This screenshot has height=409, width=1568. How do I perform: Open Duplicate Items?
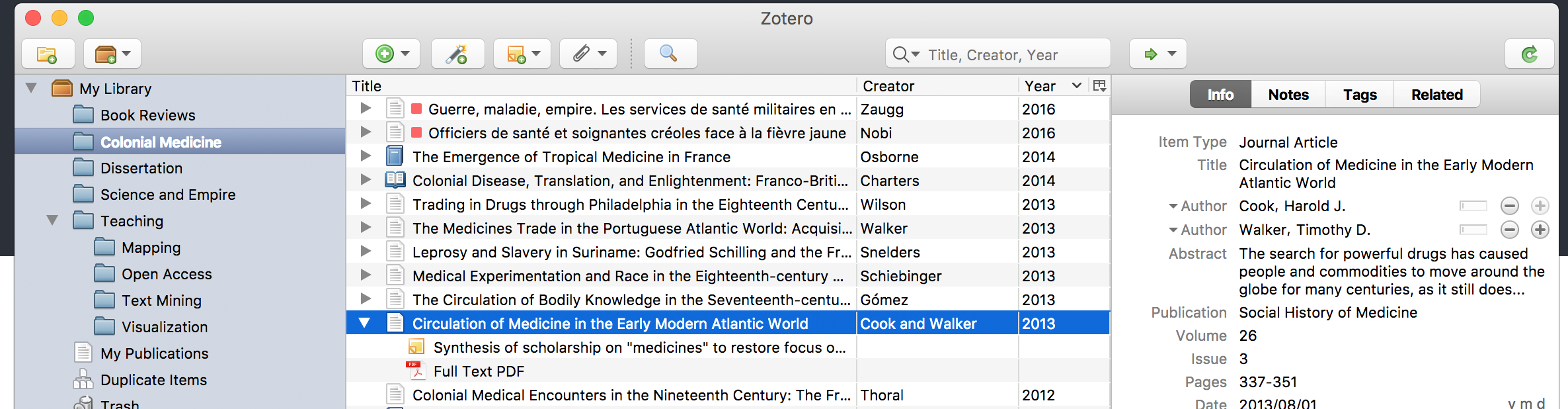(x=153, y=380)
